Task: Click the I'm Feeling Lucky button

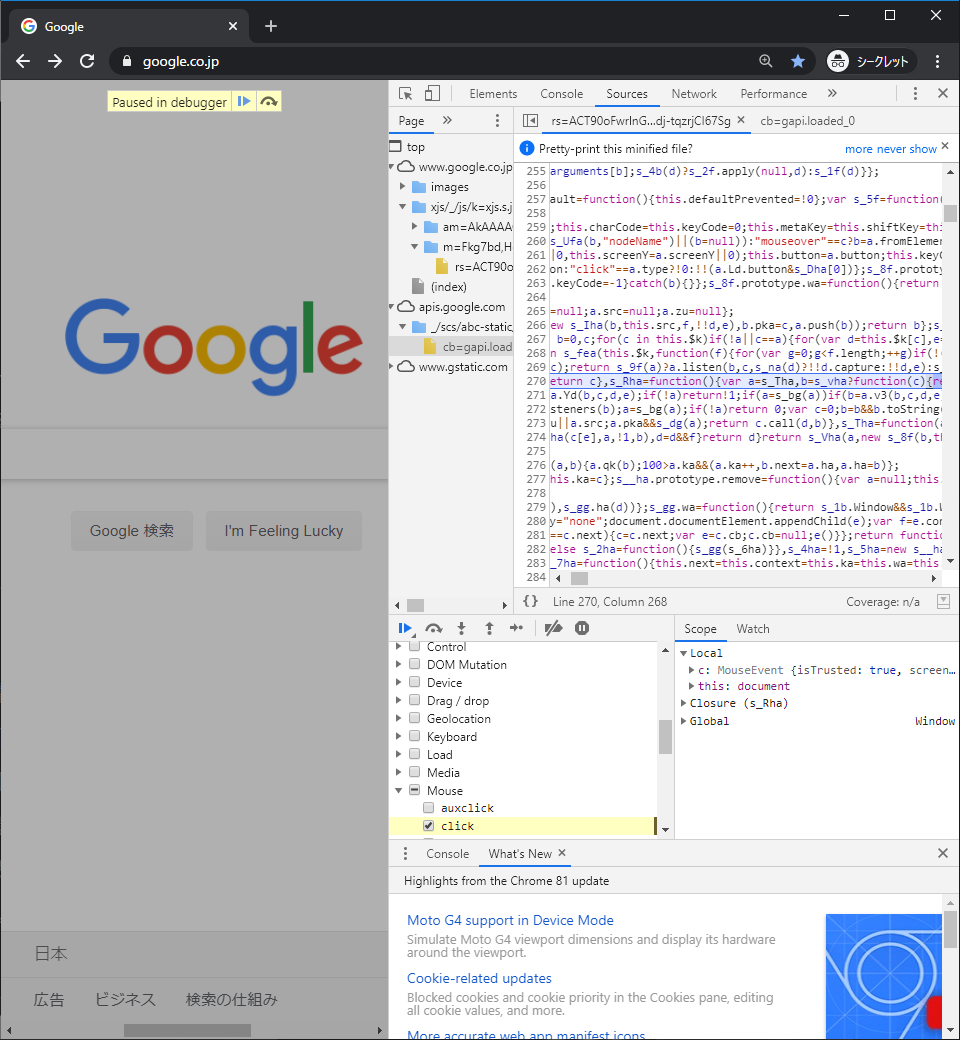Action: [x=283, y=531]
